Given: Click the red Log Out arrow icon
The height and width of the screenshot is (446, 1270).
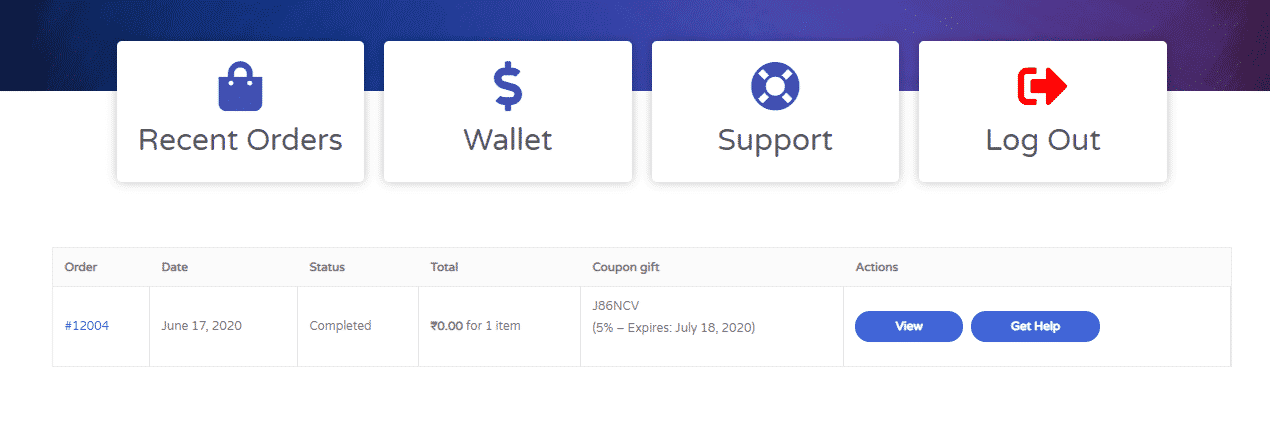Looking at the screenshot, I should click(1043, 87).
